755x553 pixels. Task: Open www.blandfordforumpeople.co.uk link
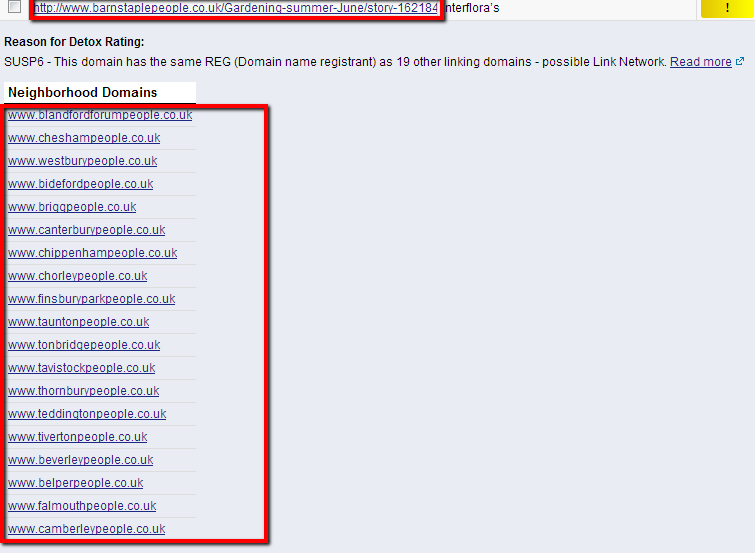tap(100, 115)
